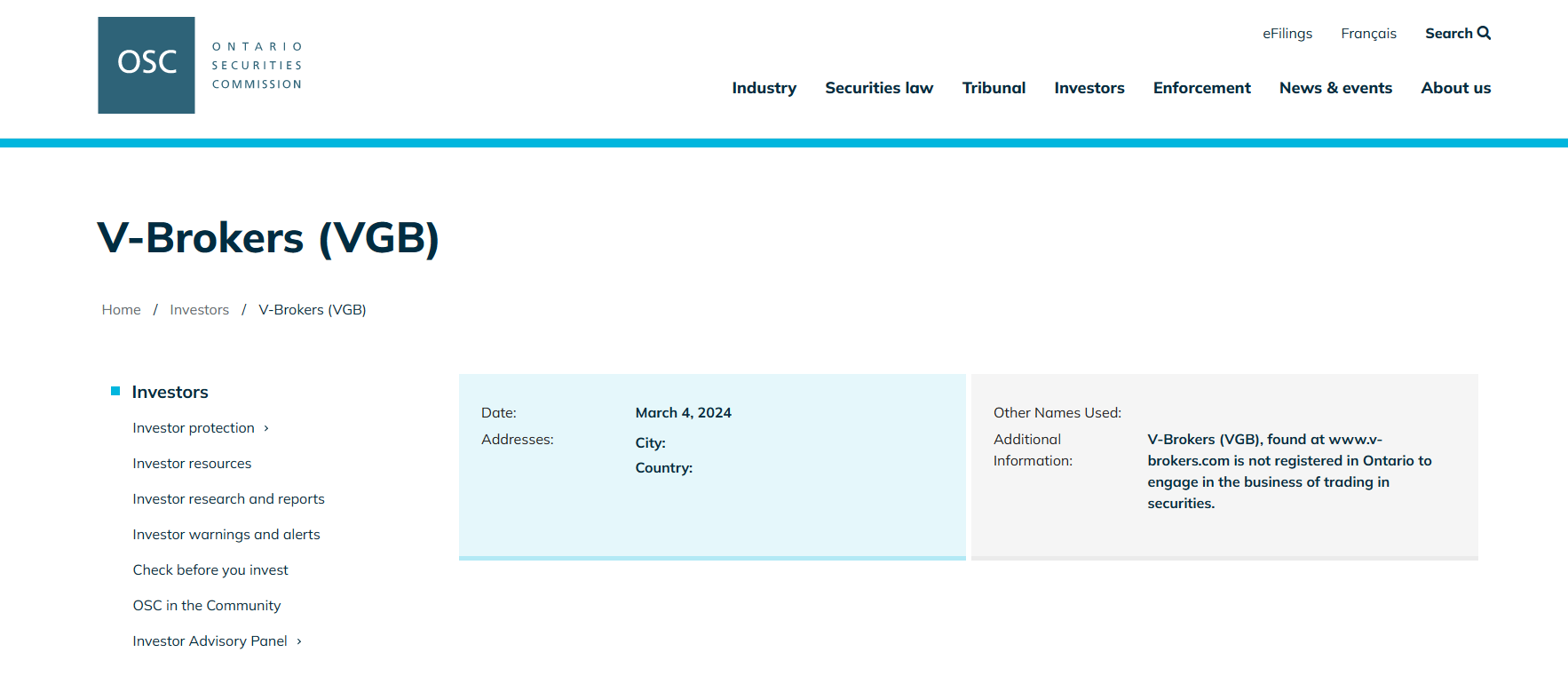The width and height of the screenshot is (1568, 700).
Task: Open the Investor protection sidebar link
Action: click(194, 428)
